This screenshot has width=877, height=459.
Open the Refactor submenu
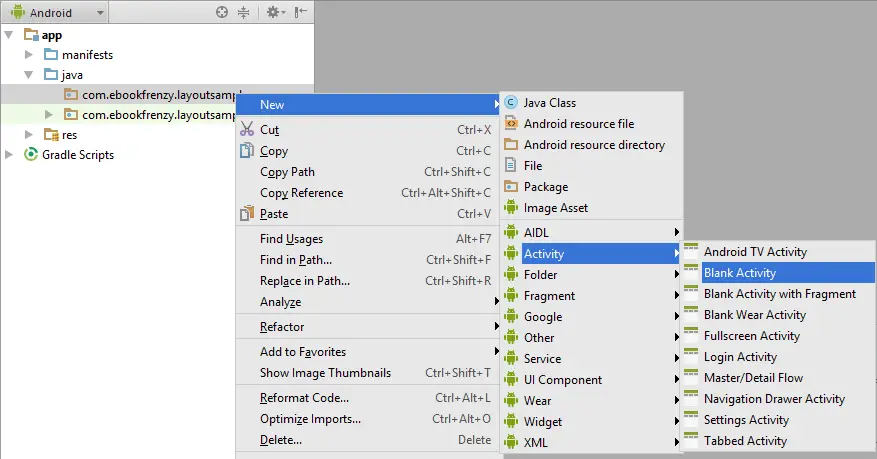tap(282, 327)
